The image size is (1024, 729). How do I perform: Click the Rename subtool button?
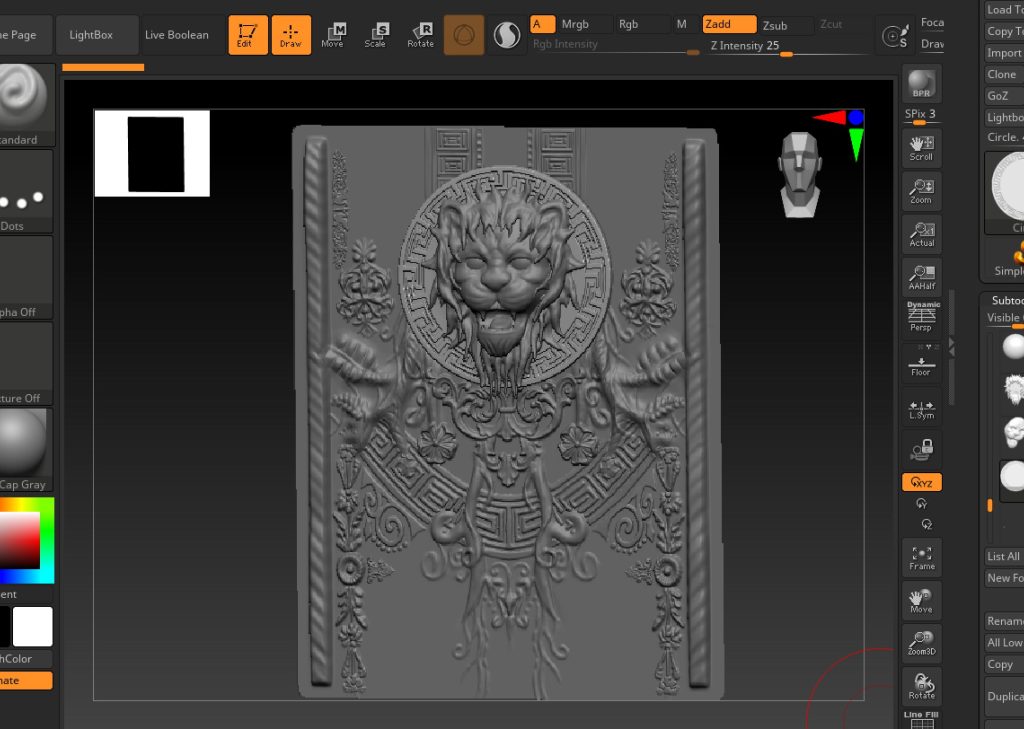(1004, 621)
